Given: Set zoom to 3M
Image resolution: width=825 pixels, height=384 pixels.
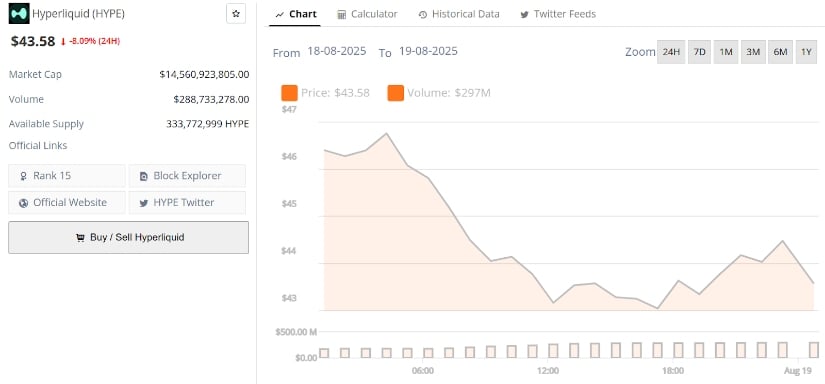Looking at the screenshot, I should tap(753, 52).
